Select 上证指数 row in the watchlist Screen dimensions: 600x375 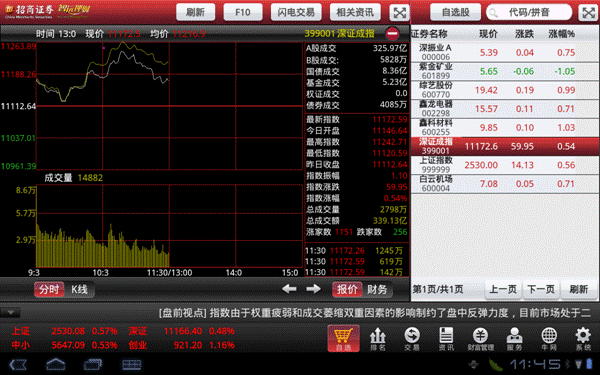click(505, 165)
